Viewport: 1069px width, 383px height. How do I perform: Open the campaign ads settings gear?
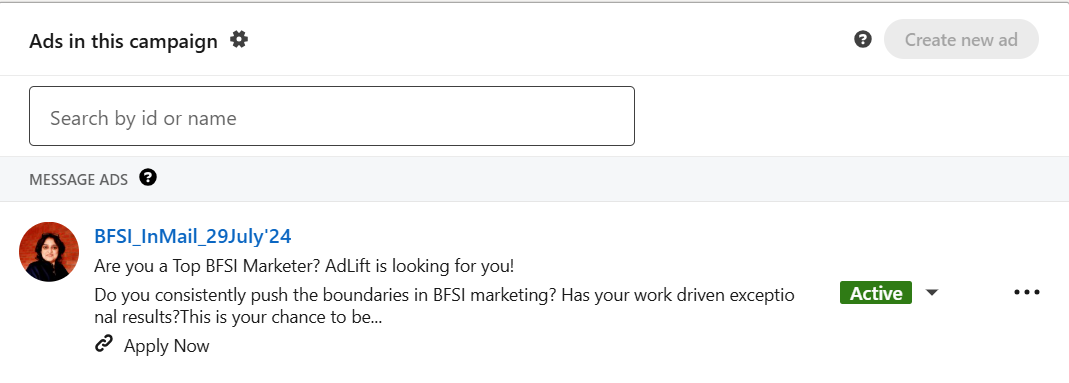tap(239, 40)
